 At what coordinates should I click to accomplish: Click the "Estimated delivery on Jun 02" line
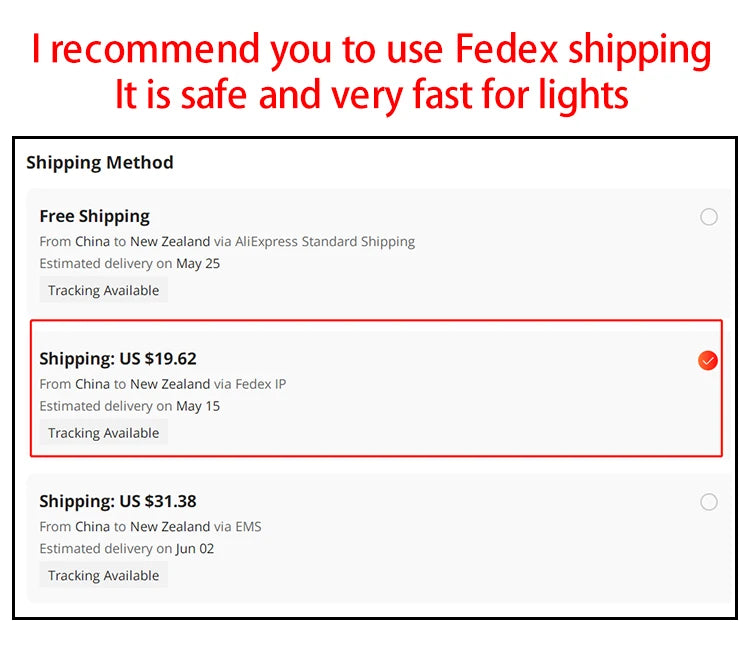pyautogui.click(x=127, y=548)
